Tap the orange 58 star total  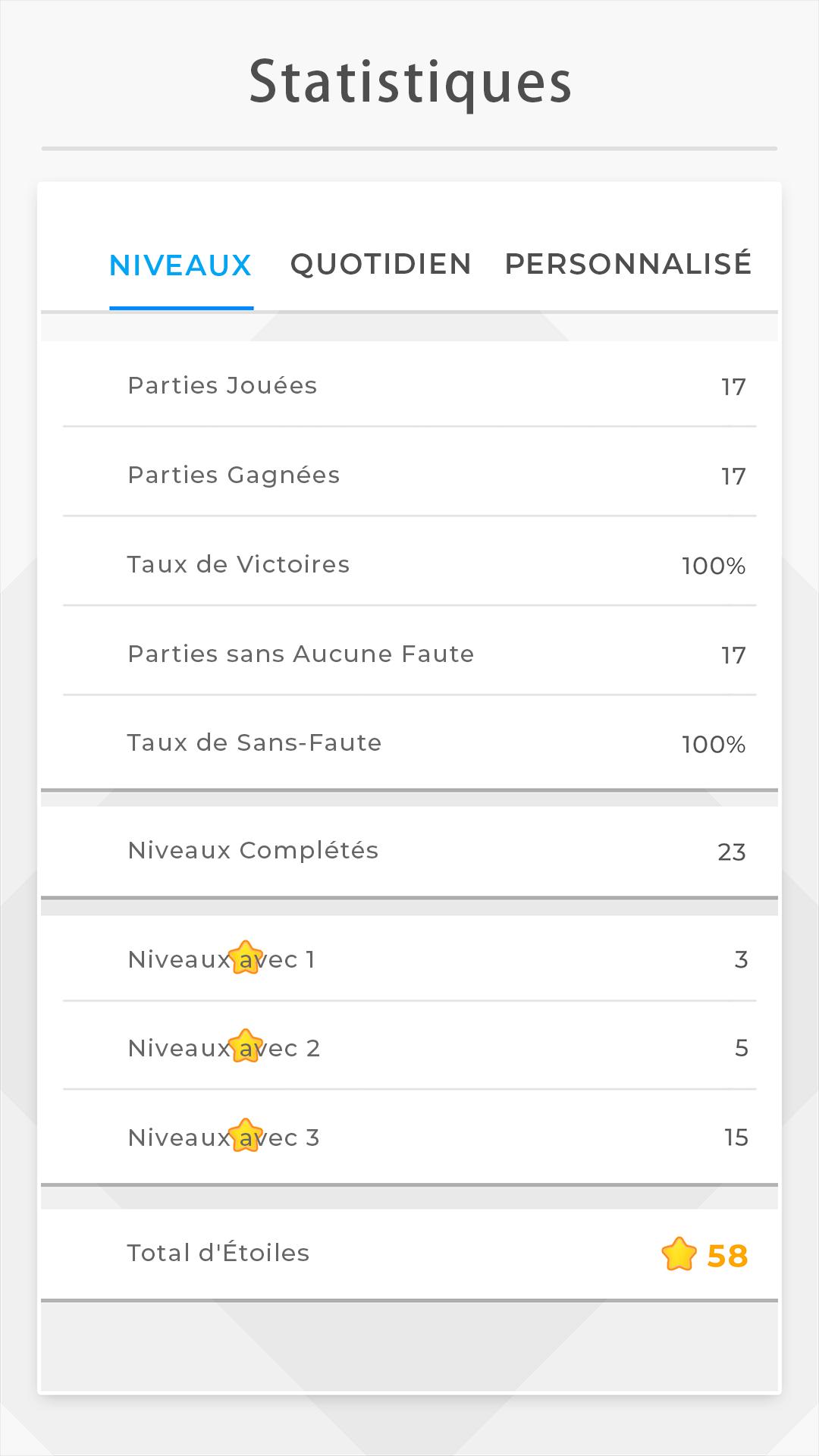[x=727, y=1256]
